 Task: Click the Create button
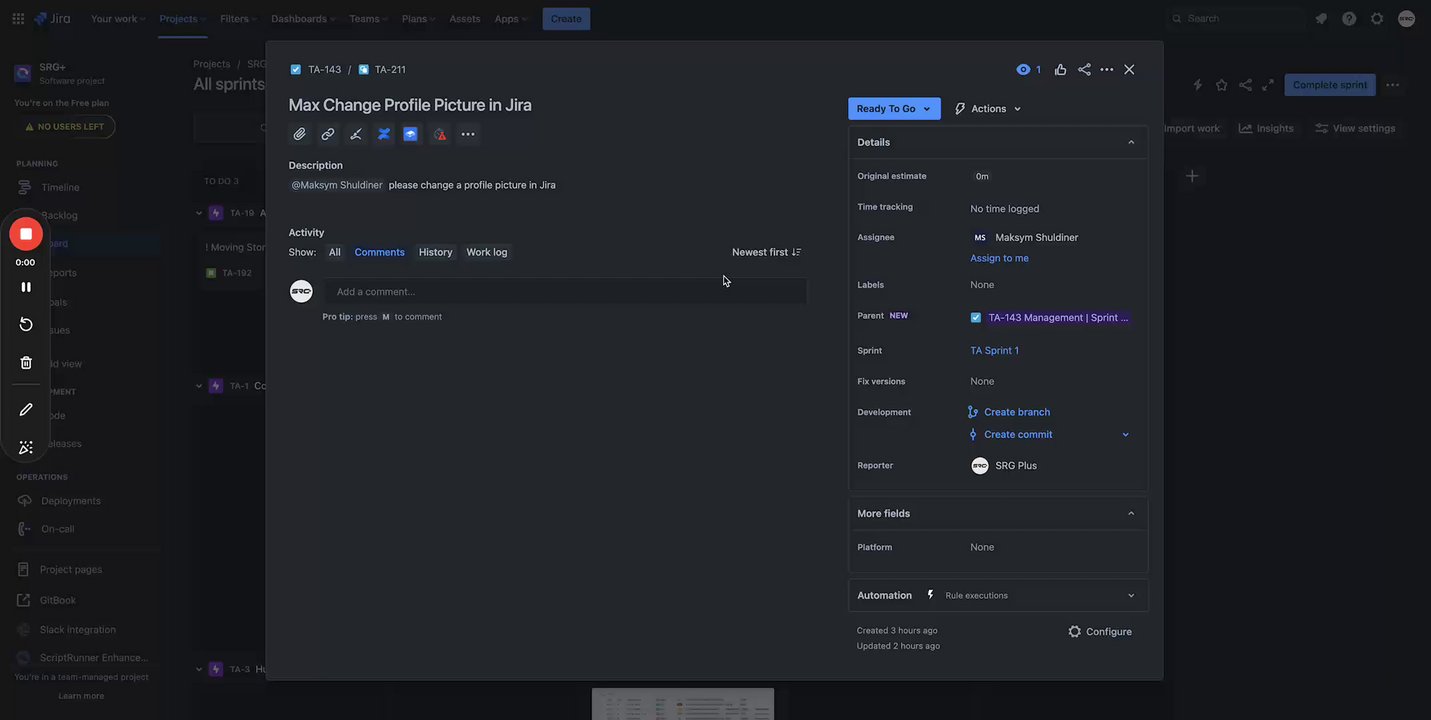click(x=566, y=19)
